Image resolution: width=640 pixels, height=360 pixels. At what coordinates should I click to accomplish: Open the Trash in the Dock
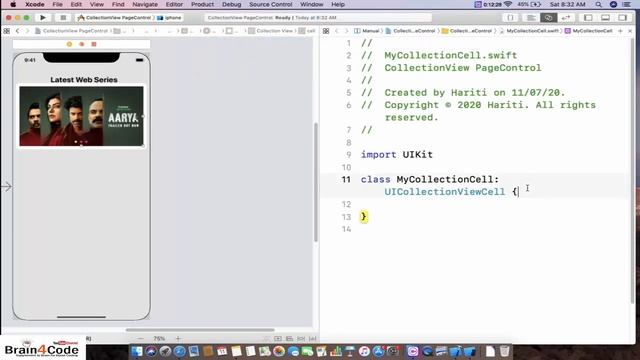tap(505, 351)
